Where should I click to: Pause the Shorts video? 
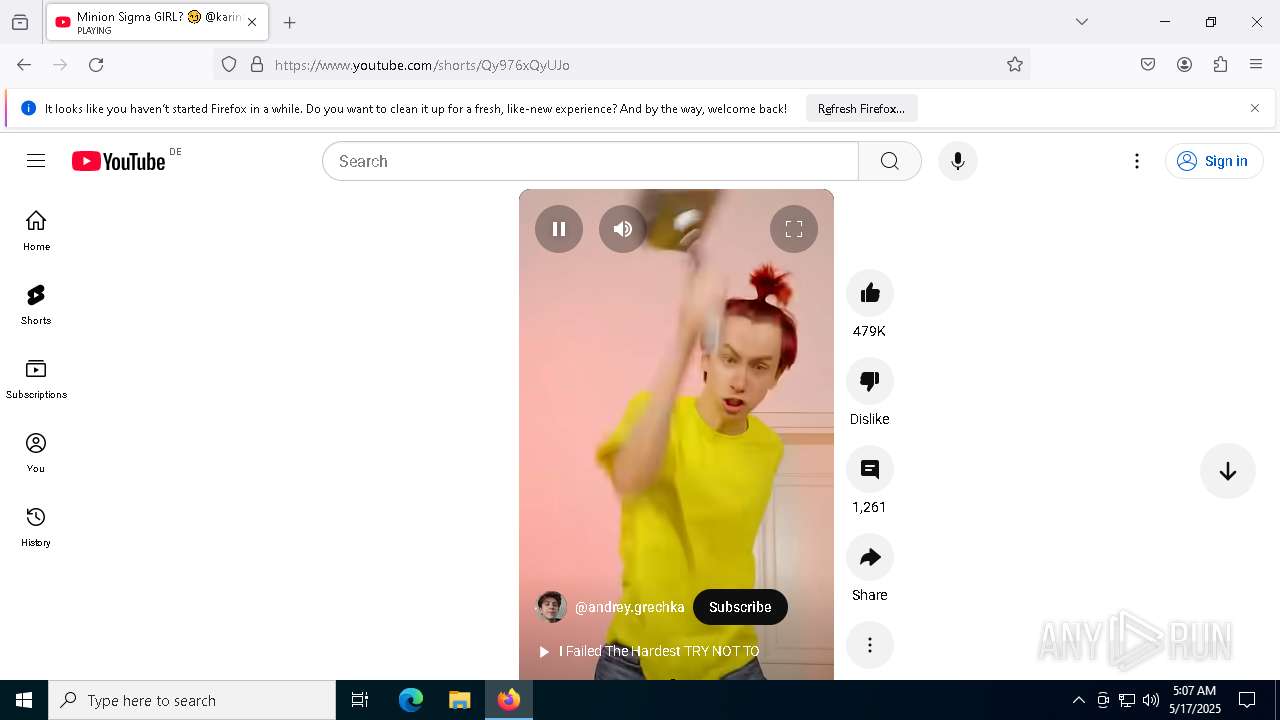(559, 229)
